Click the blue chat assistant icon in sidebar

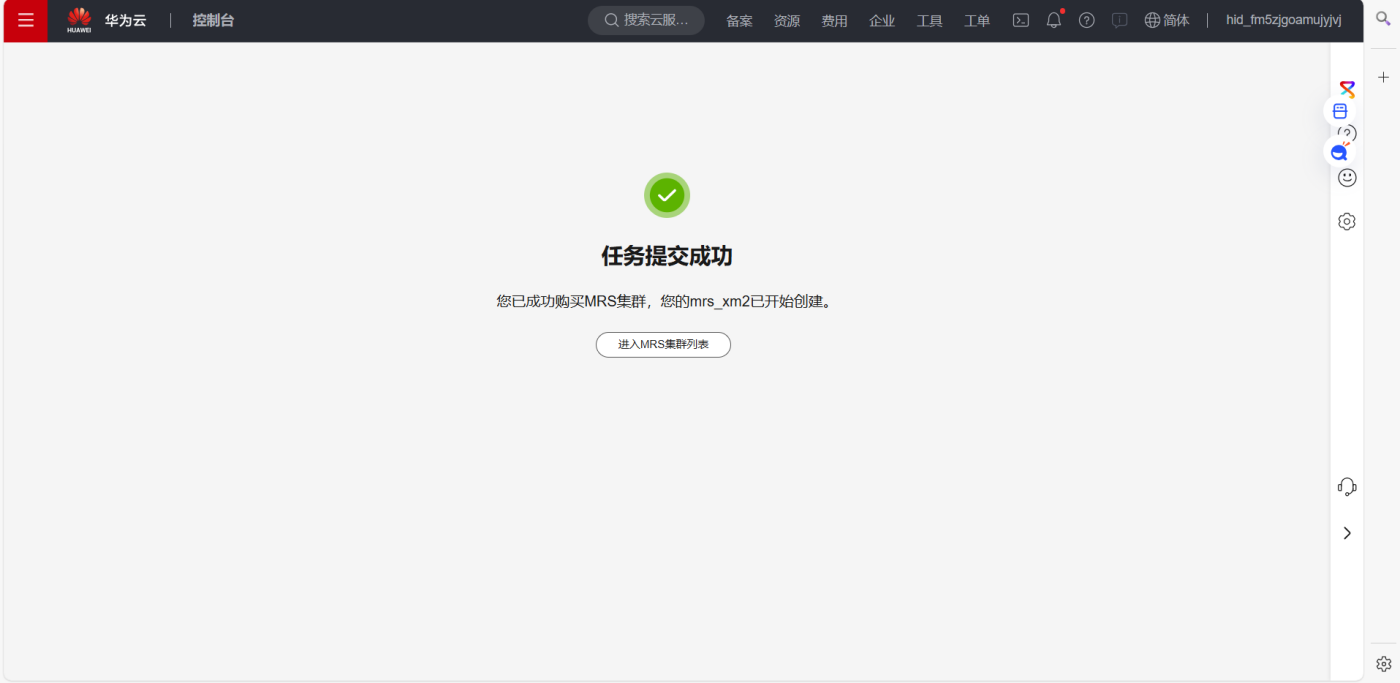click(1339, 151)
